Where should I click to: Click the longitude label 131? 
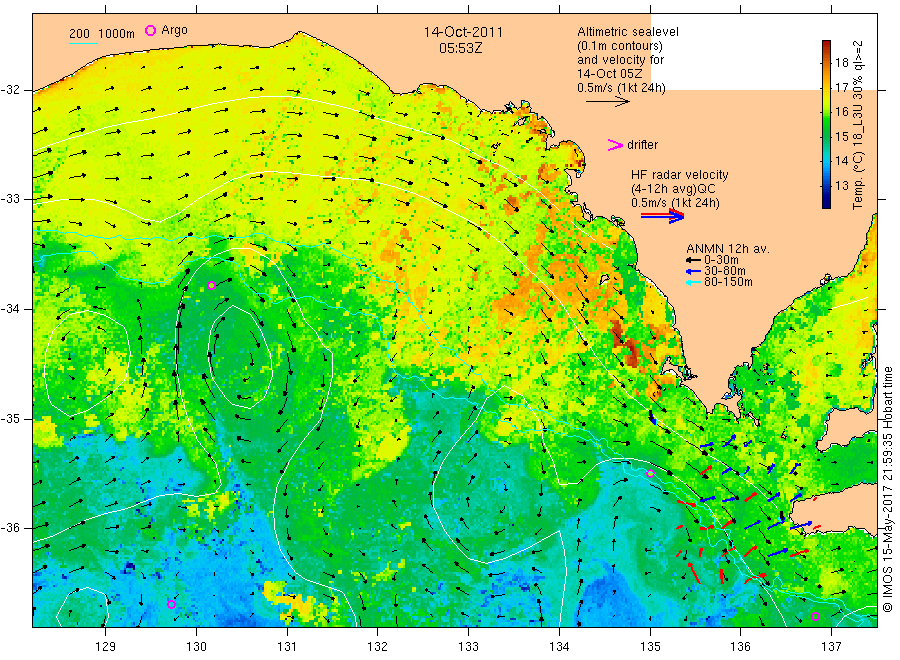click(x=287, y=647)
